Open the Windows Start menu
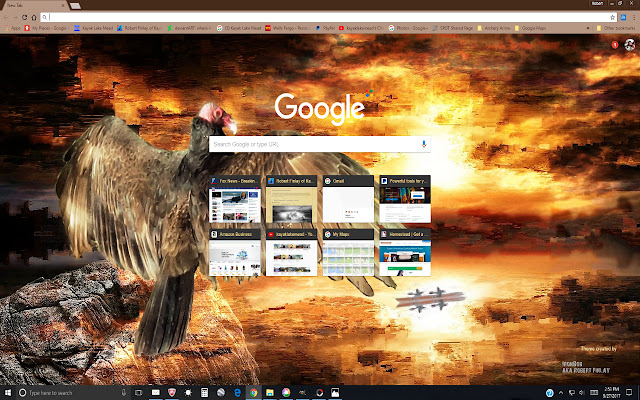Viewport: 640px width, 400px height. pos(7,393)
